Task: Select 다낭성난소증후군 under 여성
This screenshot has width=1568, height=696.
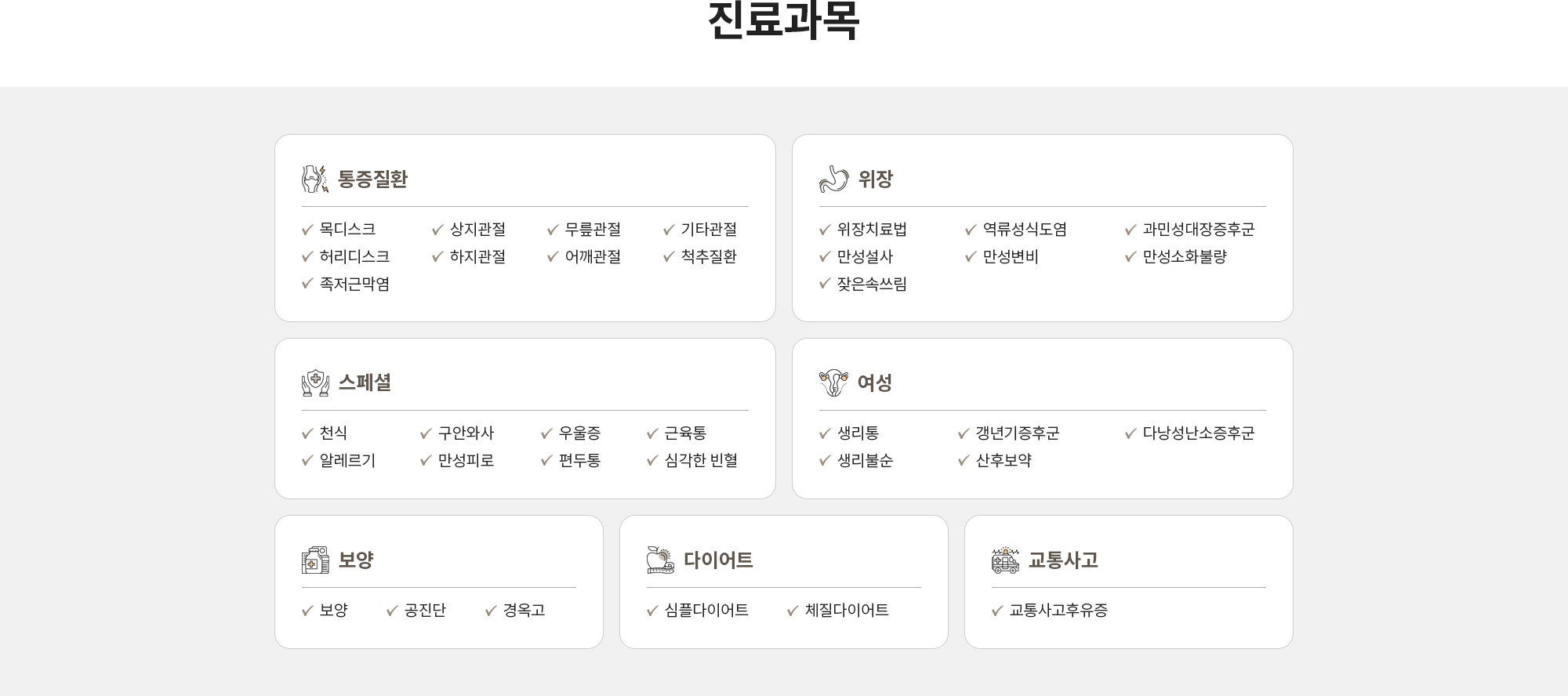Action: tap(1198, 433)
